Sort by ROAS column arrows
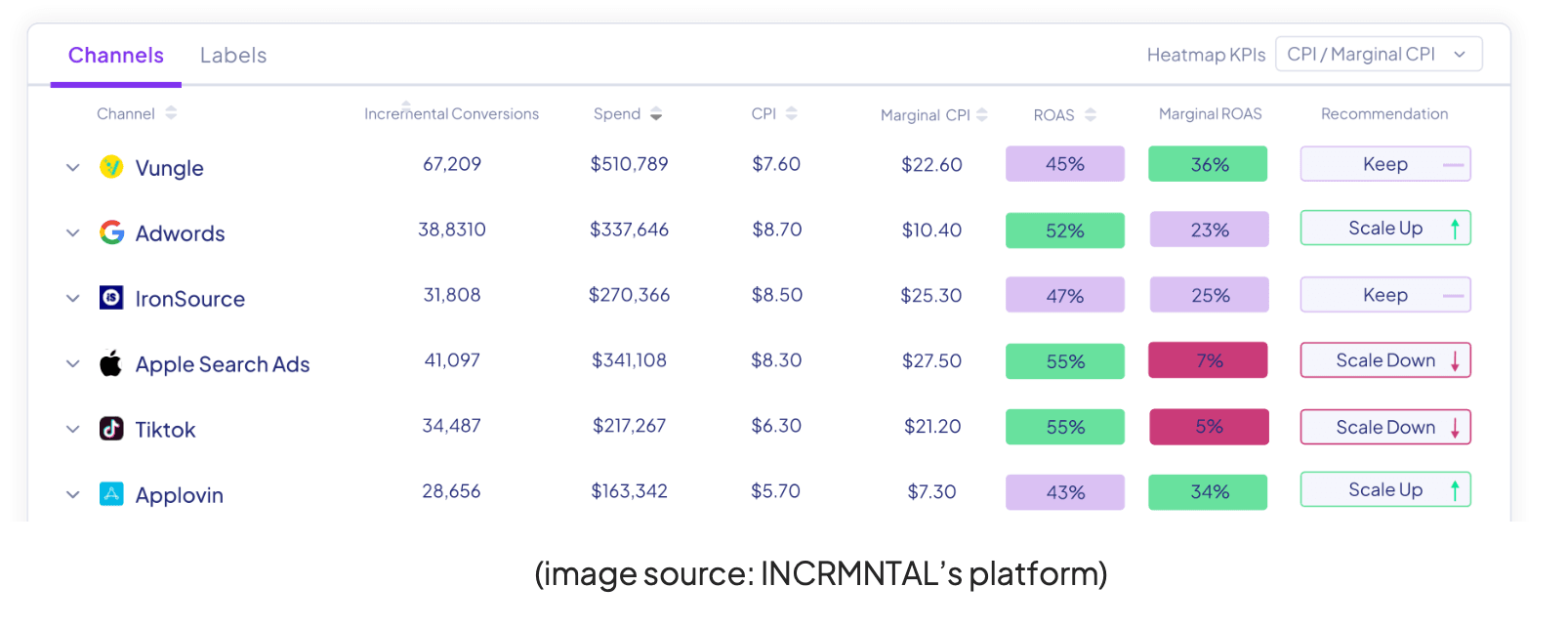Viewport: 1568px width, 629px height. click(1091, 115)
